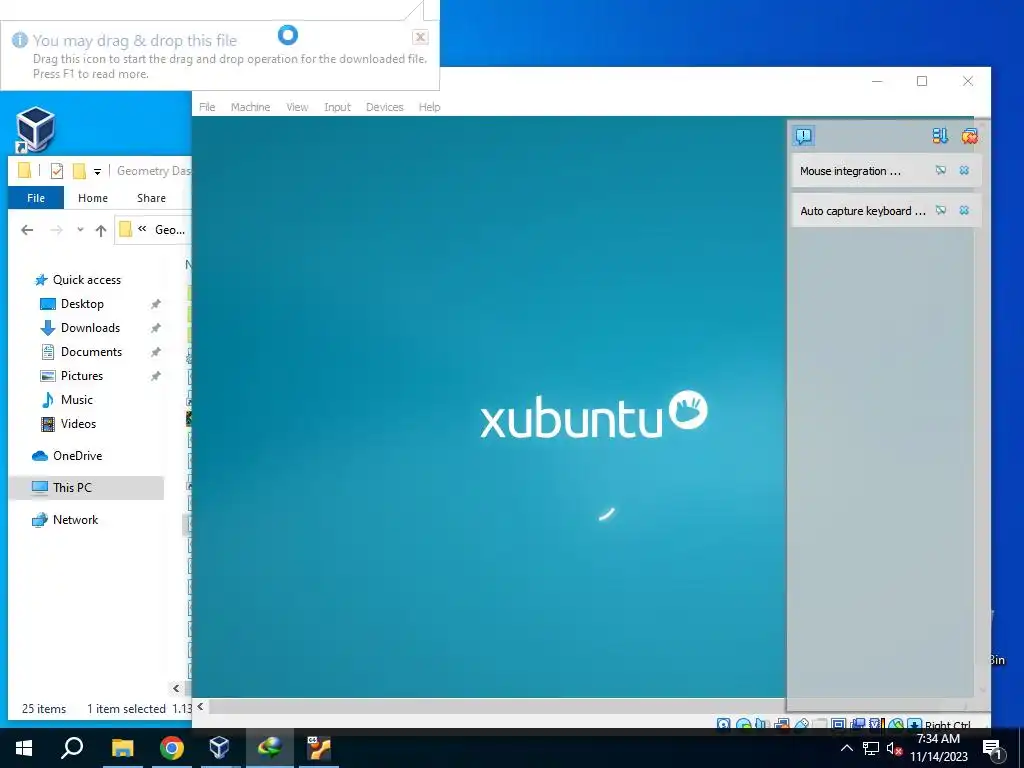
Task: Dismiss the Auto capture keyboard notification
Action: (x=964, y=210)
